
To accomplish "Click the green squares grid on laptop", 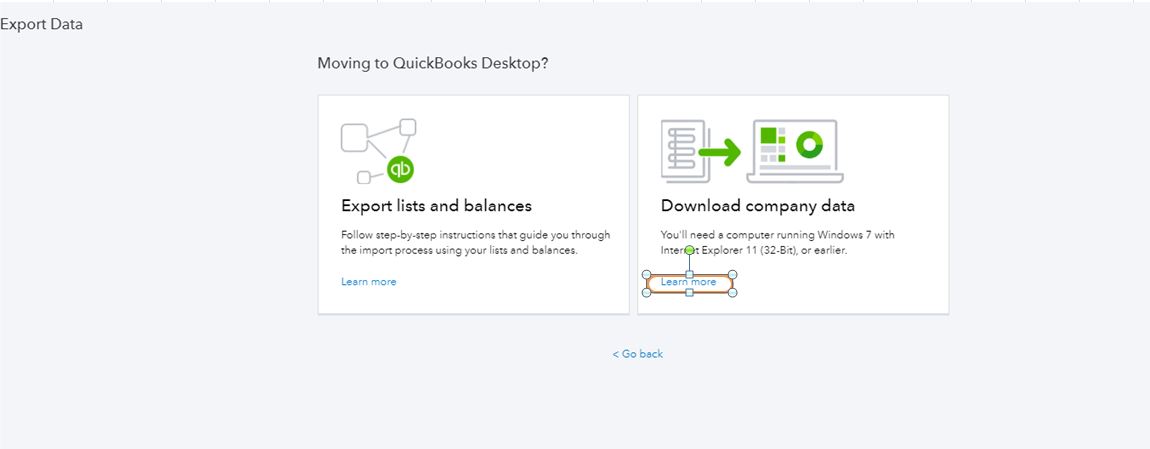I will click(771, 145).
